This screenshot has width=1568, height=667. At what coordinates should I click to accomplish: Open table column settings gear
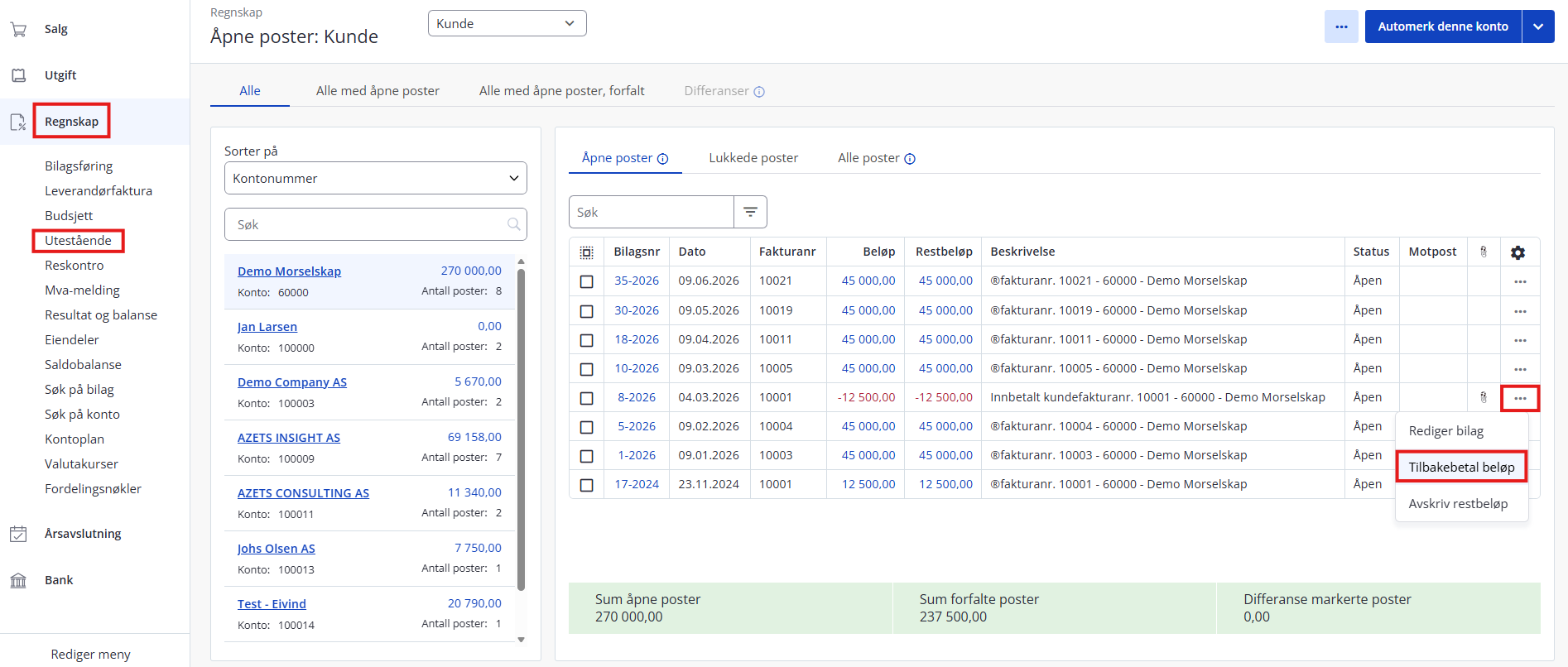click(x=1517, y=252)
